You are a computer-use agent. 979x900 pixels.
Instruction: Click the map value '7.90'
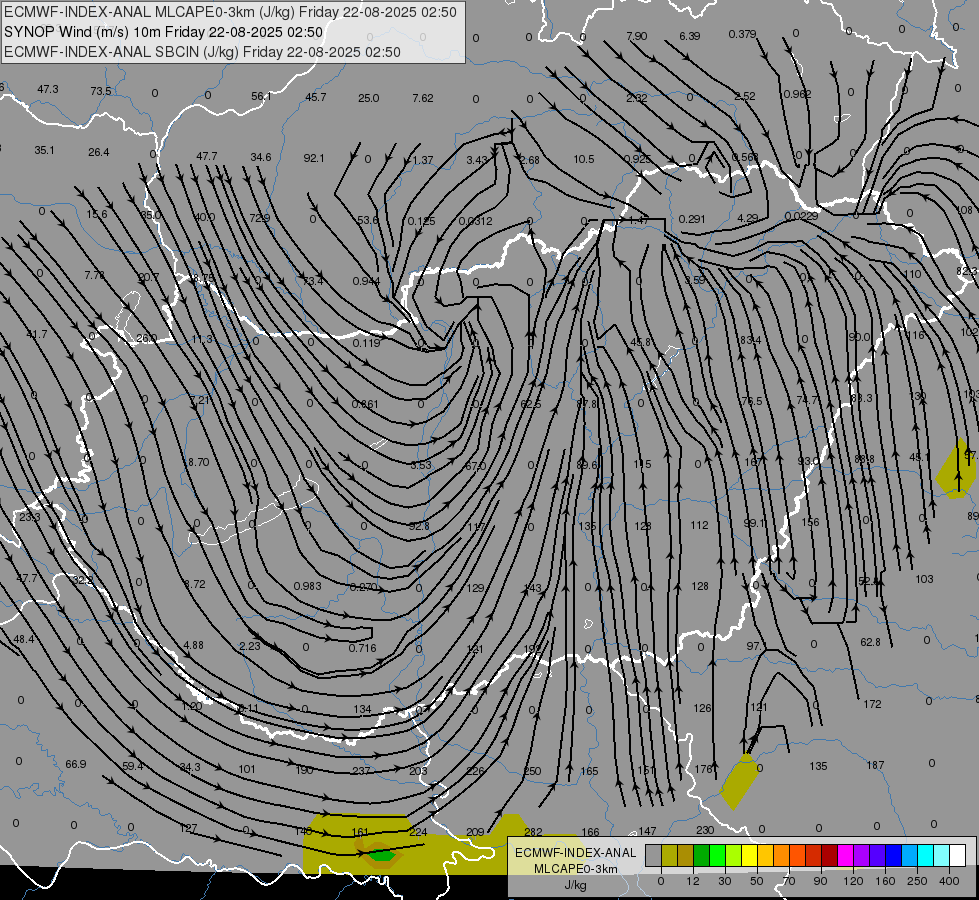tap(636, 36)
